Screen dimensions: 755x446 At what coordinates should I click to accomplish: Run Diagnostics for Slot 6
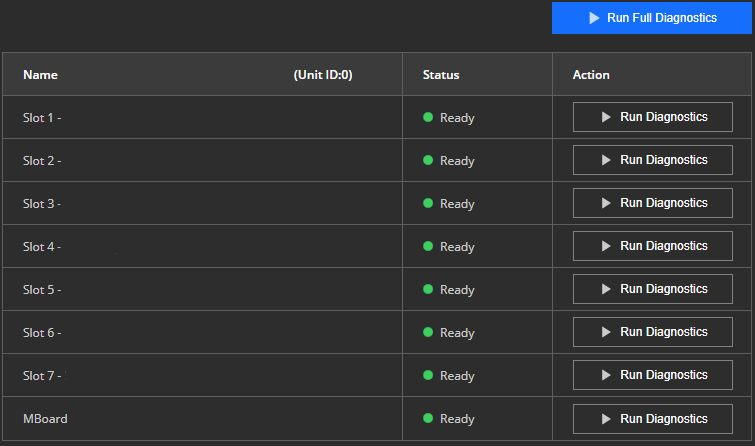click(652, 332)
